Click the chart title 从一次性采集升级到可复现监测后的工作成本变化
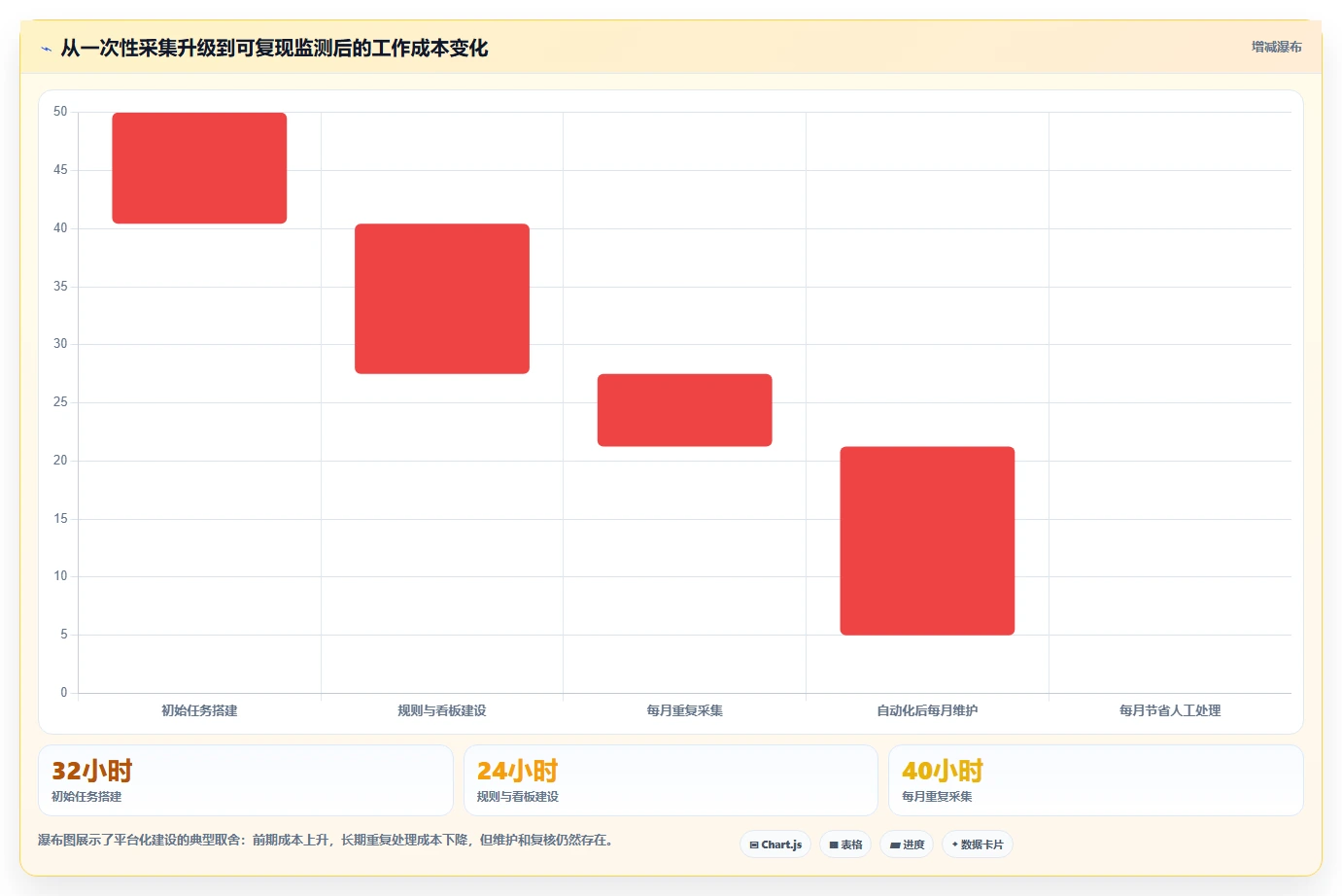This screenshot has height=896, width=1342. [274, 49]
